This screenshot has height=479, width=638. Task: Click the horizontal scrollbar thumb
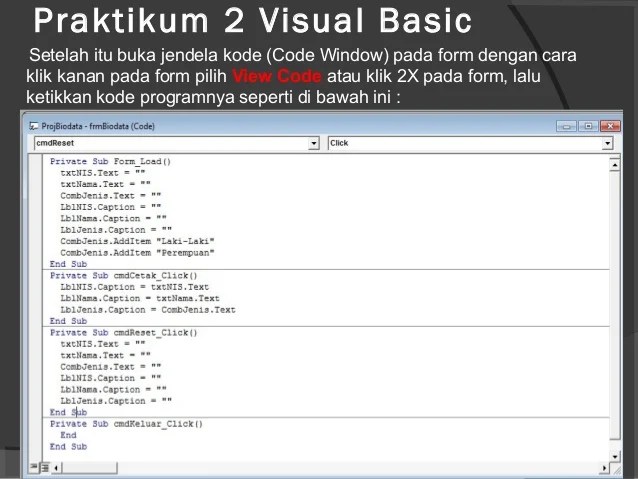[x=89, y=468]
